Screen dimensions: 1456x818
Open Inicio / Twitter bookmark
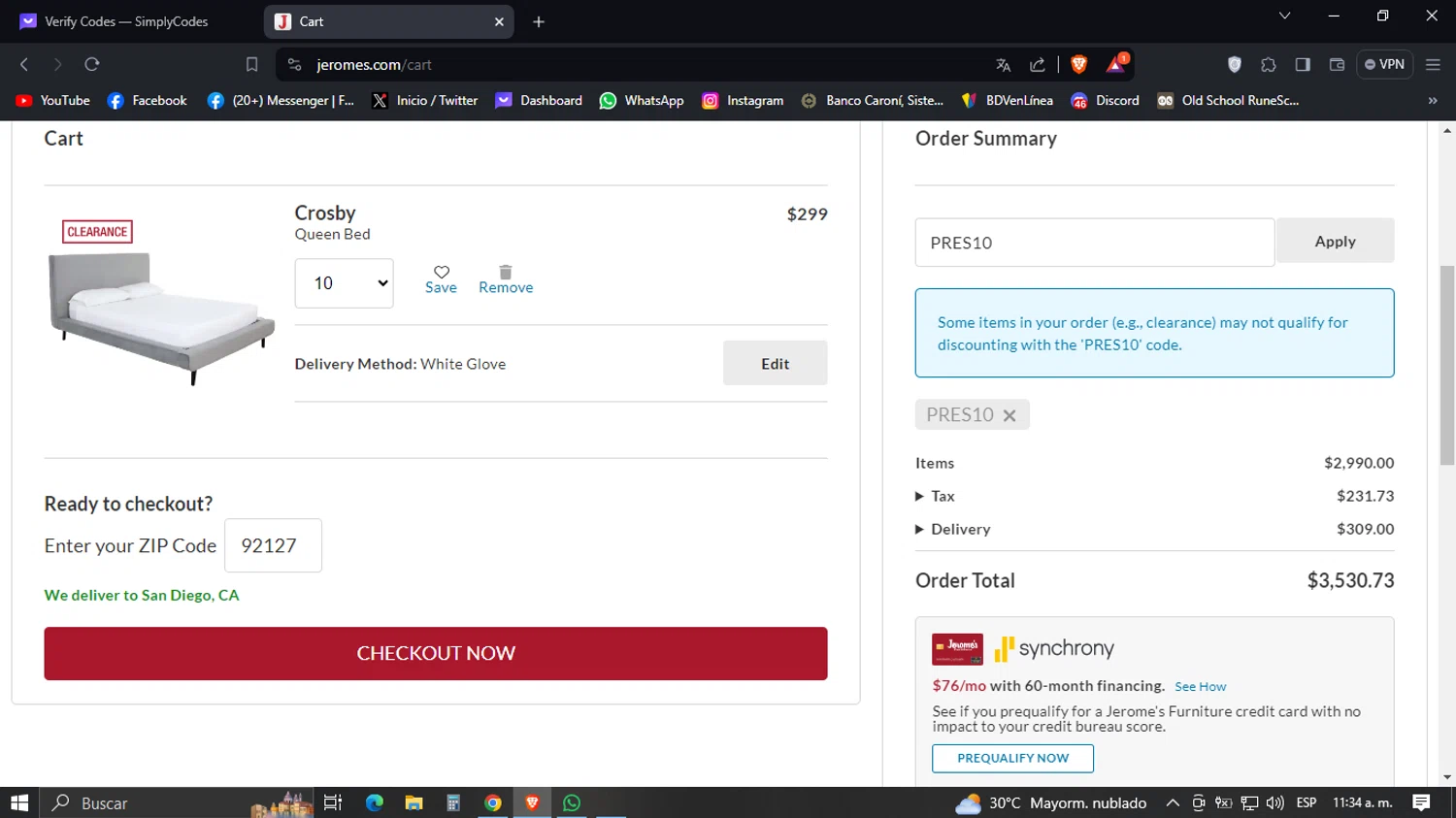point(424,100)
